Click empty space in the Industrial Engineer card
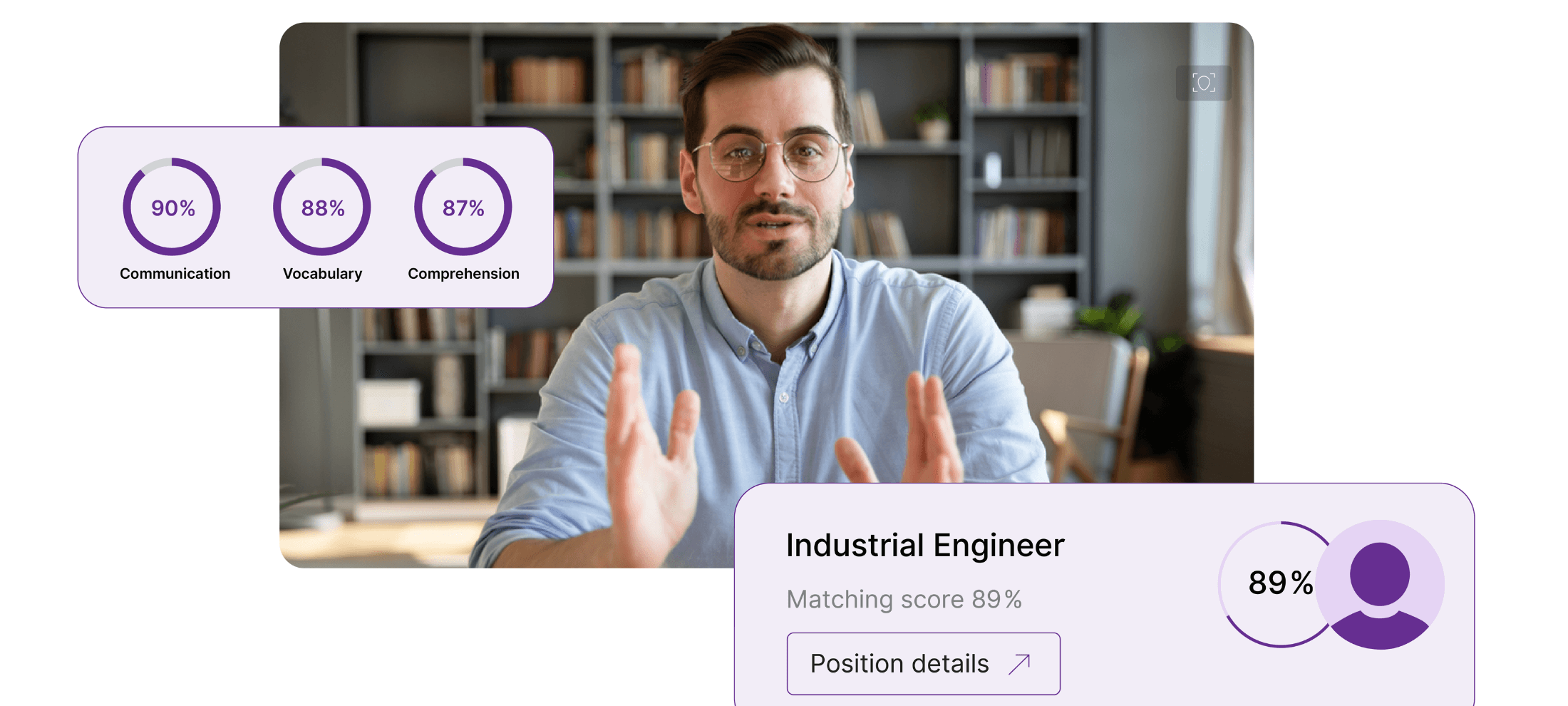 1140,663
